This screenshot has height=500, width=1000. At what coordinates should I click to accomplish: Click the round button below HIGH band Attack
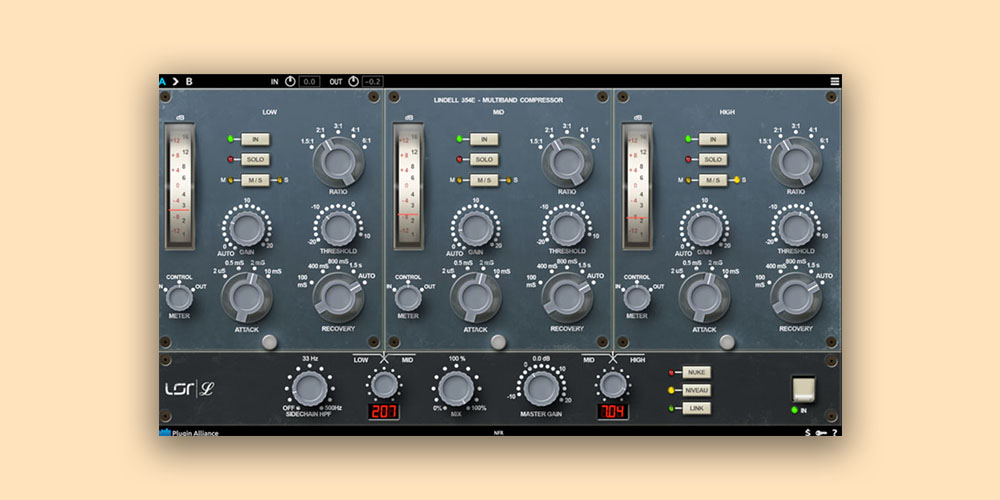click(727, 342)
